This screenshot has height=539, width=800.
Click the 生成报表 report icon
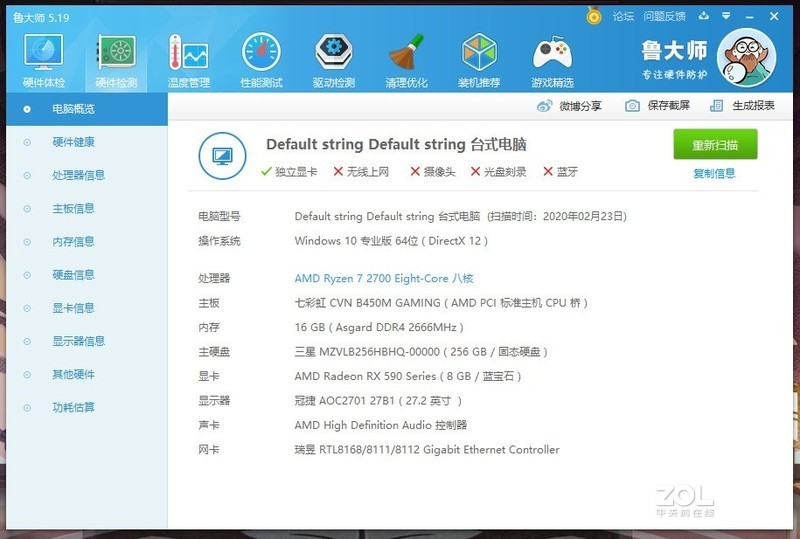click(x=716, y=106)
